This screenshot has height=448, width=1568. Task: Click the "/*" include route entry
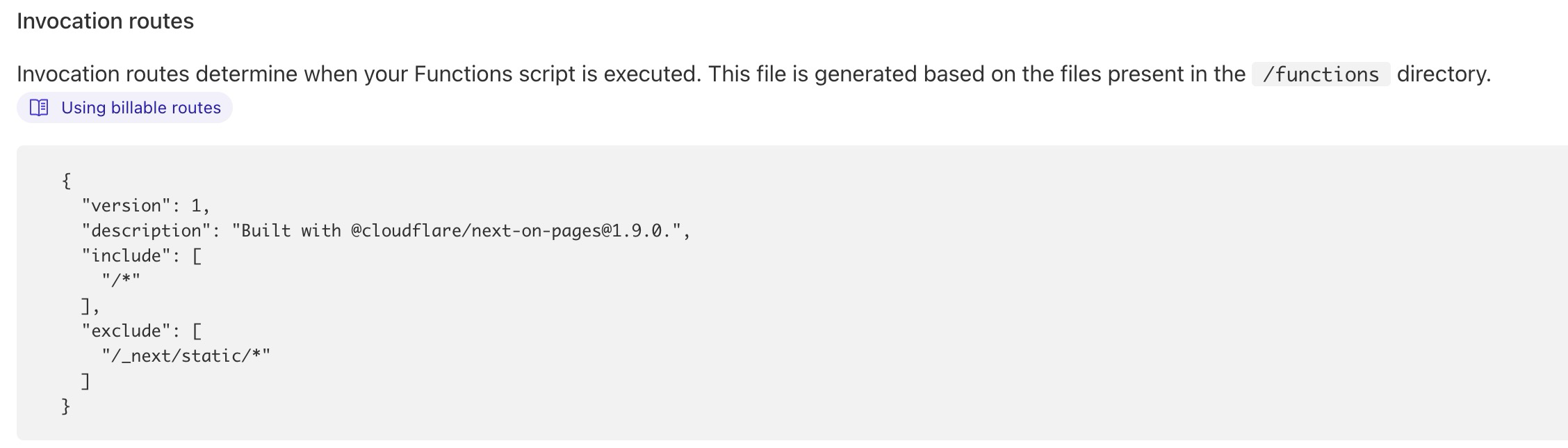[x=121, y=280]
